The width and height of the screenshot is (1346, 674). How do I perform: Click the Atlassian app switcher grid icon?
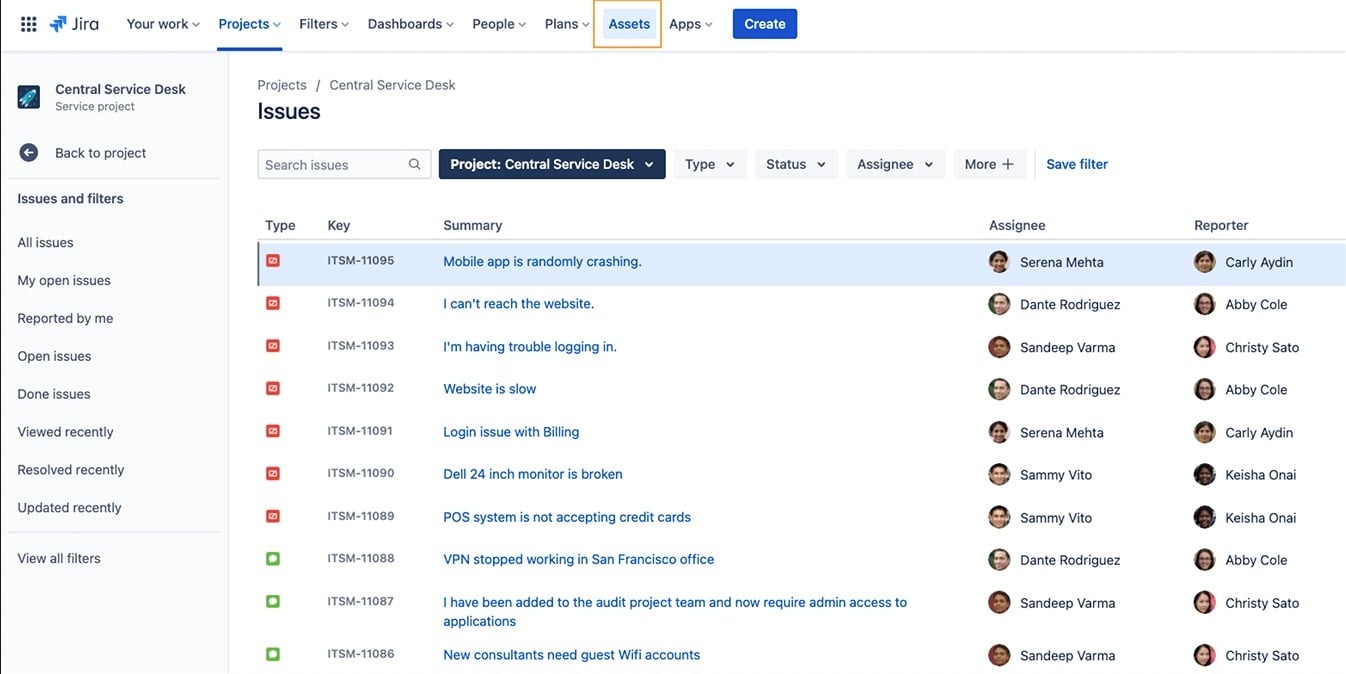coord(28,22)
